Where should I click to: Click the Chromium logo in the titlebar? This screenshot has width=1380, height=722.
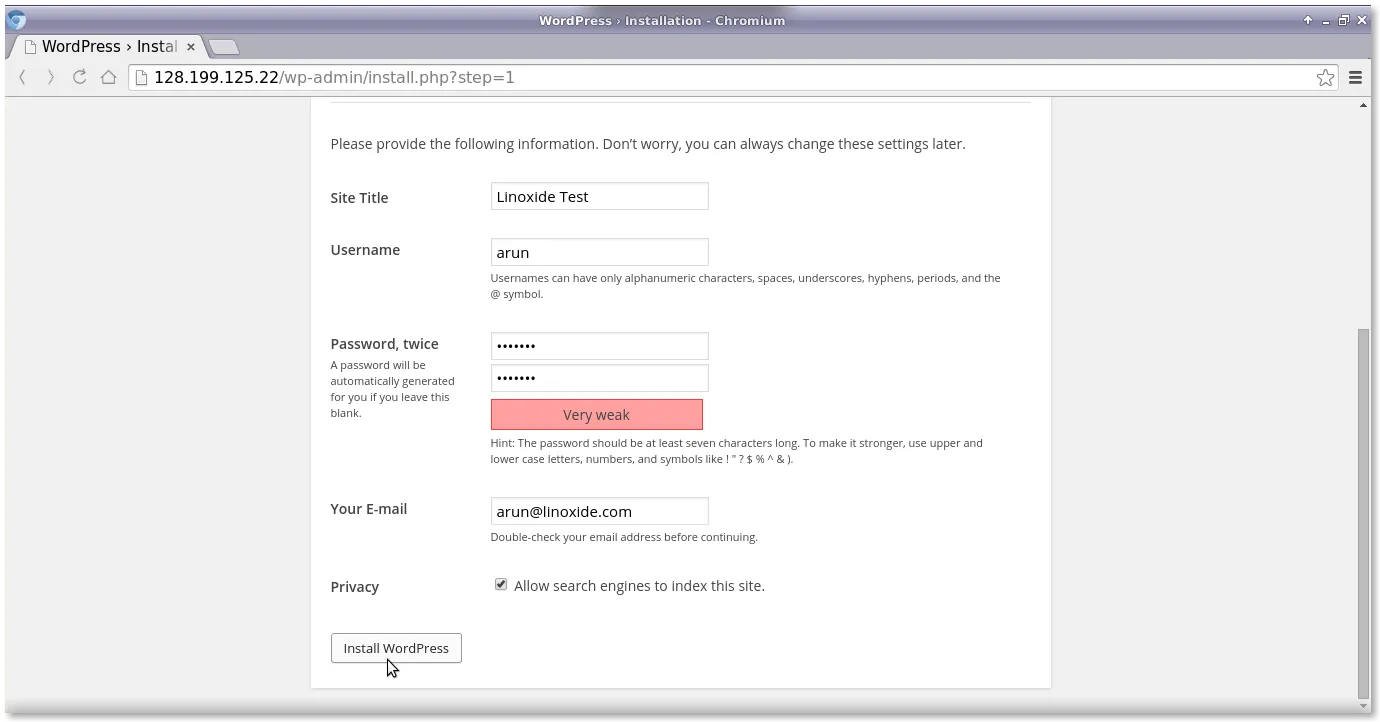click(x=16, y=19)
